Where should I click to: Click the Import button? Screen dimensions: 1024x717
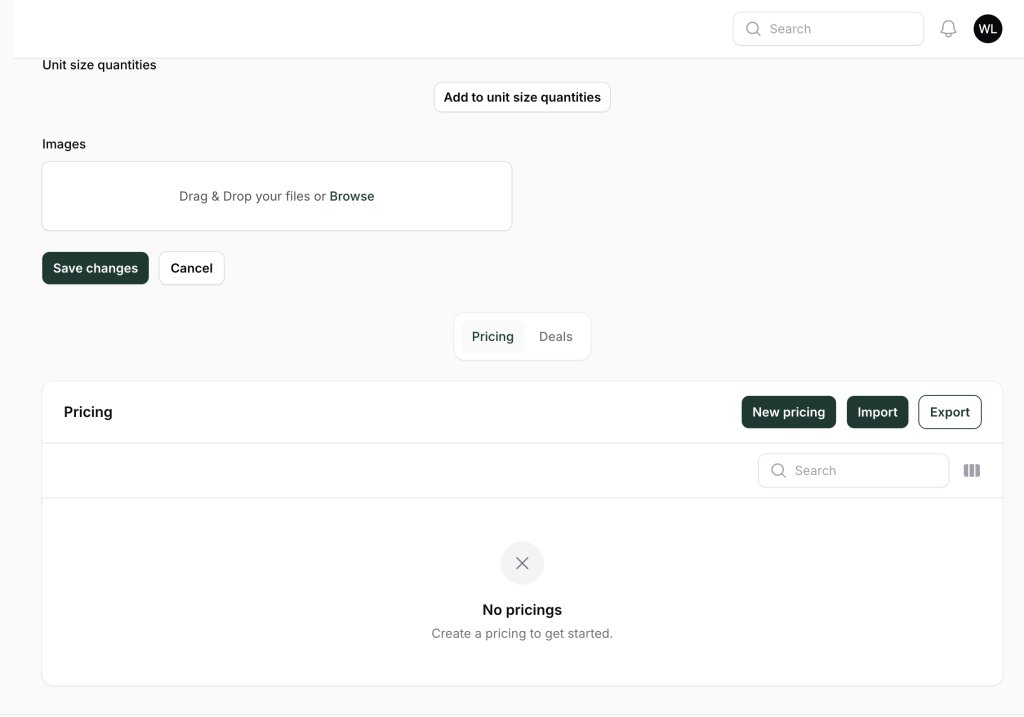point(877,412)
